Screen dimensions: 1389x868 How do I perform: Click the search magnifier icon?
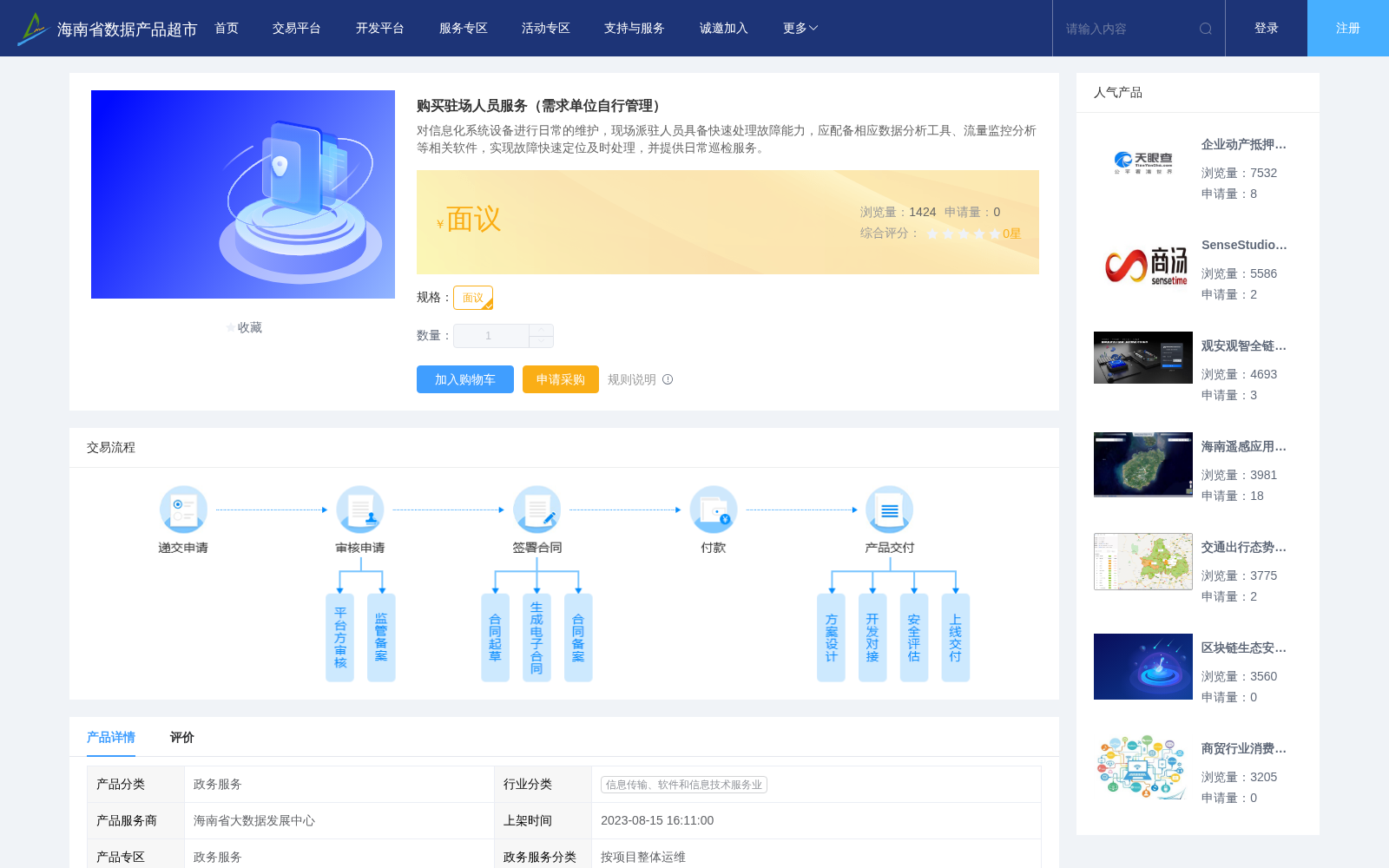click(x=1206, y=29)
